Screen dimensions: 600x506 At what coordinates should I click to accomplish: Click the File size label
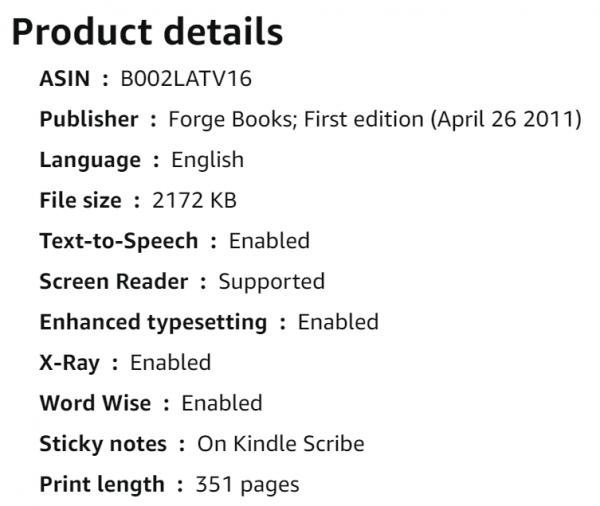[79, 200]
